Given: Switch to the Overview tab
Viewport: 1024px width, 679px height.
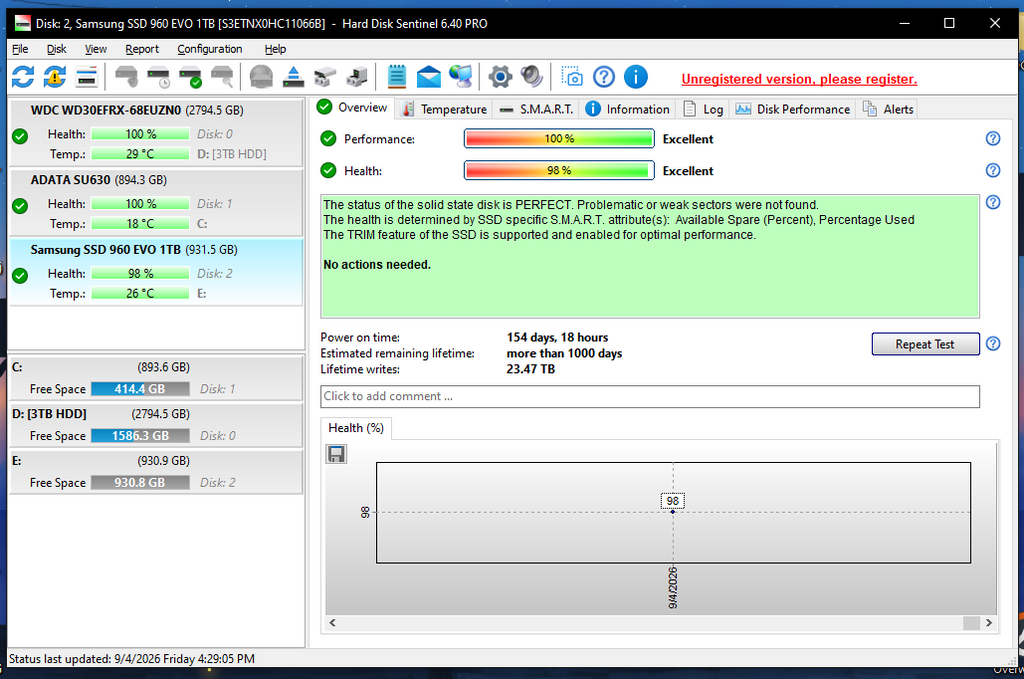Looking at the screenshot, I should (x=353, y=108).
